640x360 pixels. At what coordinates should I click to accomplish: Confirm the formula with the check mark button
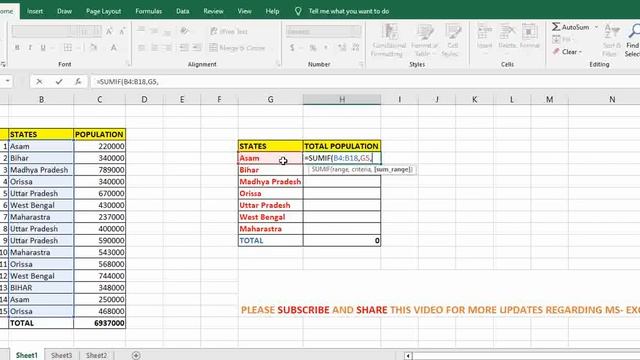59,82
